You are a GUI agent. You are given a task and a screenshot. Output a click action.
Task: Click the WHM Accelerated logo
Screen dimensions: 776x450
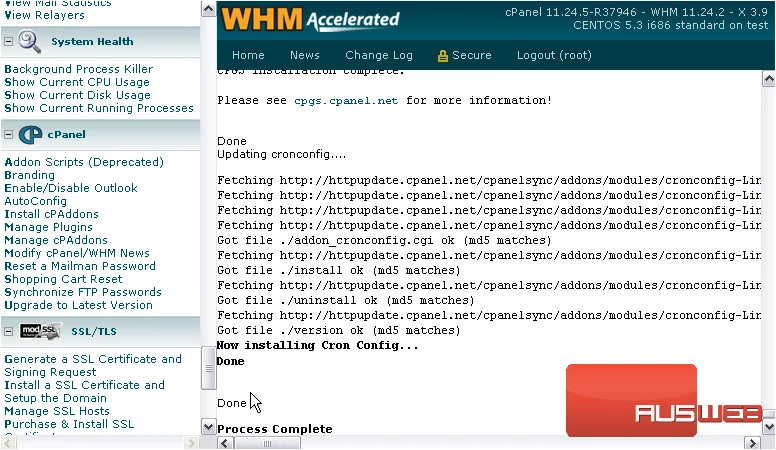tap(310, 19)
